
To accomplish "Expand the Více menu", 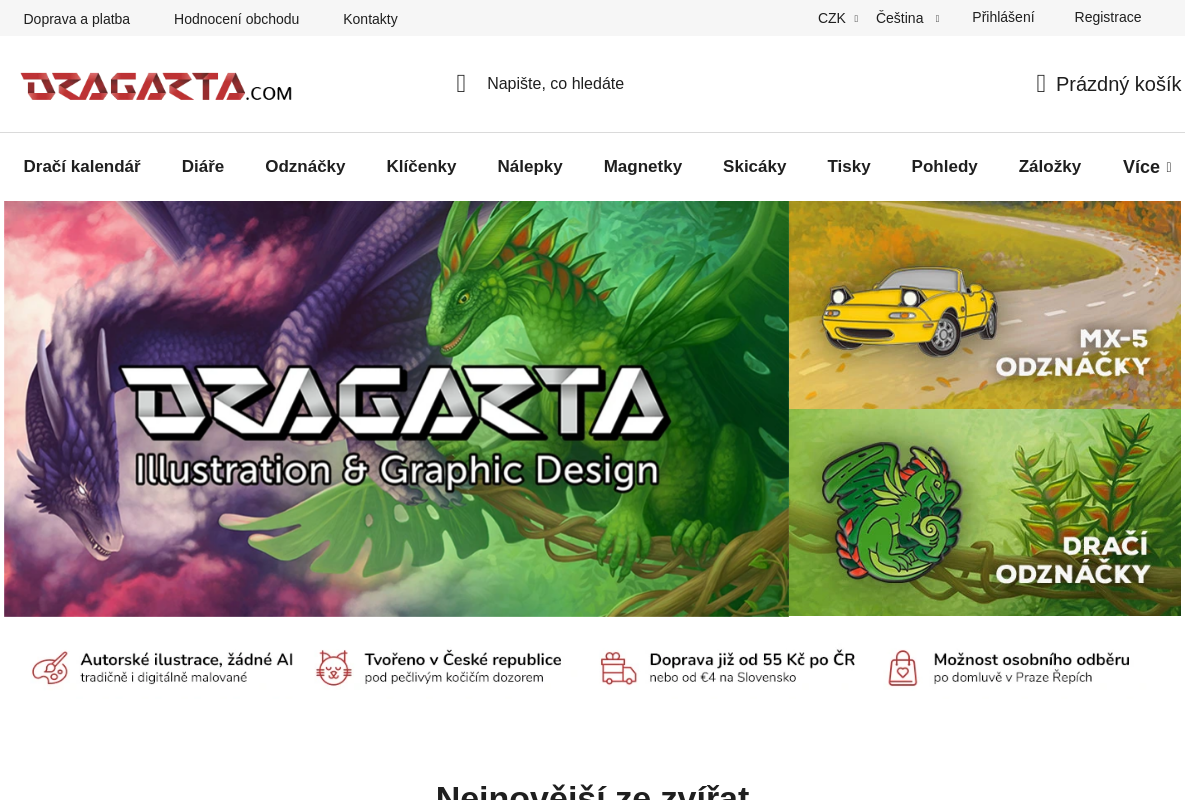I will [x=1147, y=167].
